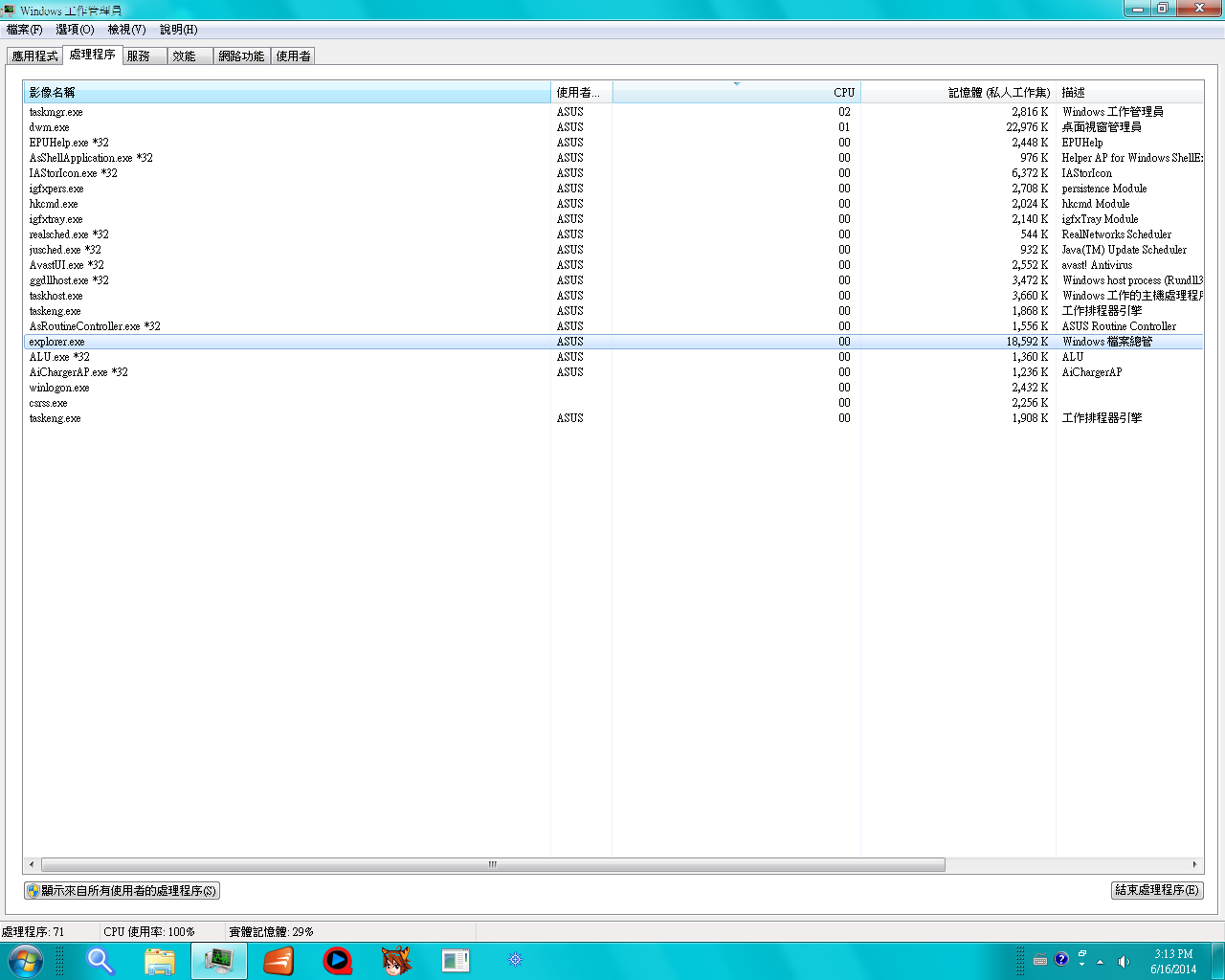The image size is (1225, 980).
Task: Open the 檢視(V) menu
Action: click(x=126, y=30)
